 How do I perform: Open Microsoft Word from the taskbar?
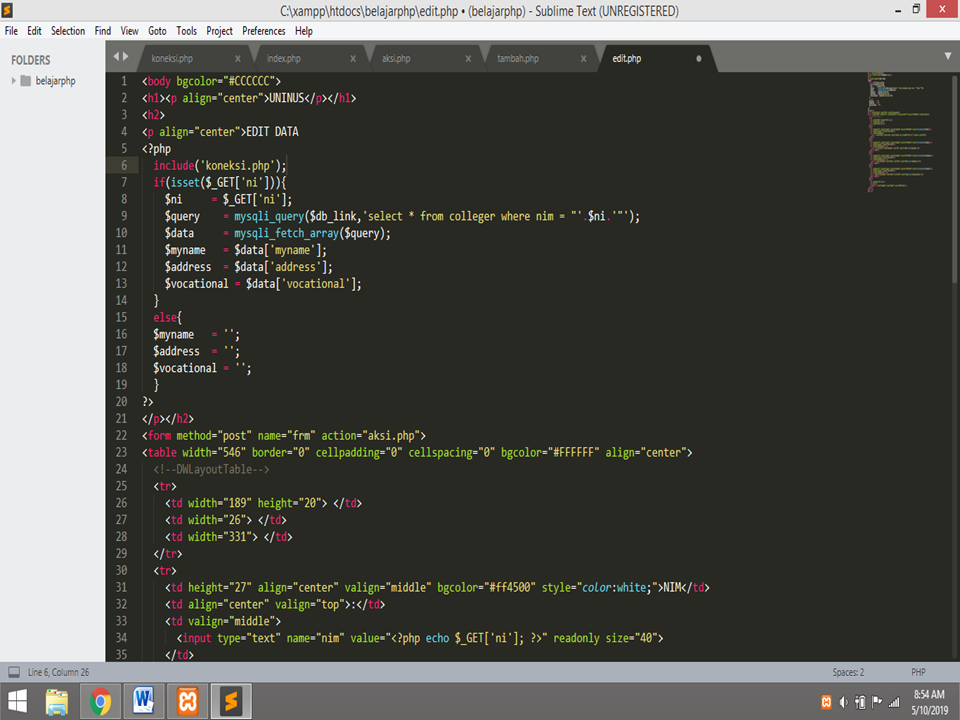[x=143, y=701]
